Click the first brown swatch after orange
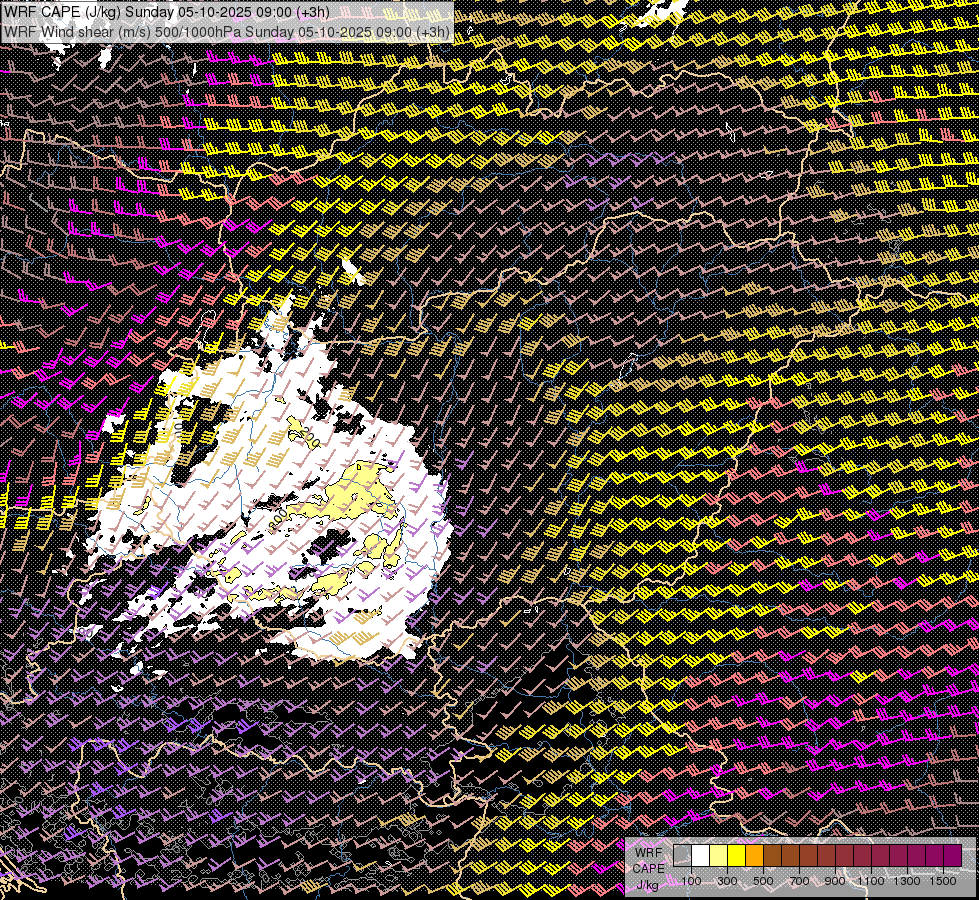Screen dimensions: 979x900 pos(772,855)
